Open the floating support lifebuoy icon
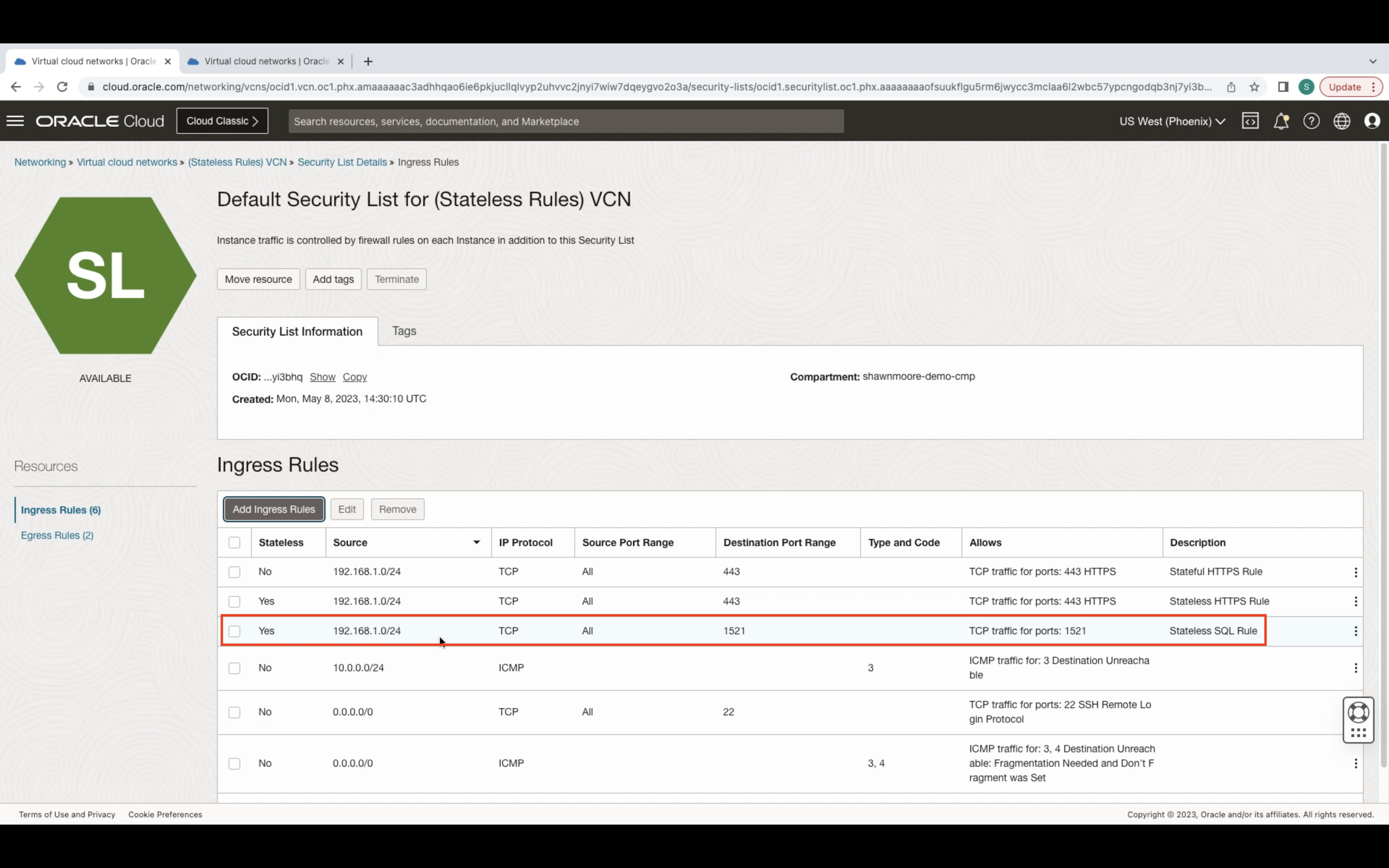The width and height of the screenshot is (1389, 868). coord(1358,712)
